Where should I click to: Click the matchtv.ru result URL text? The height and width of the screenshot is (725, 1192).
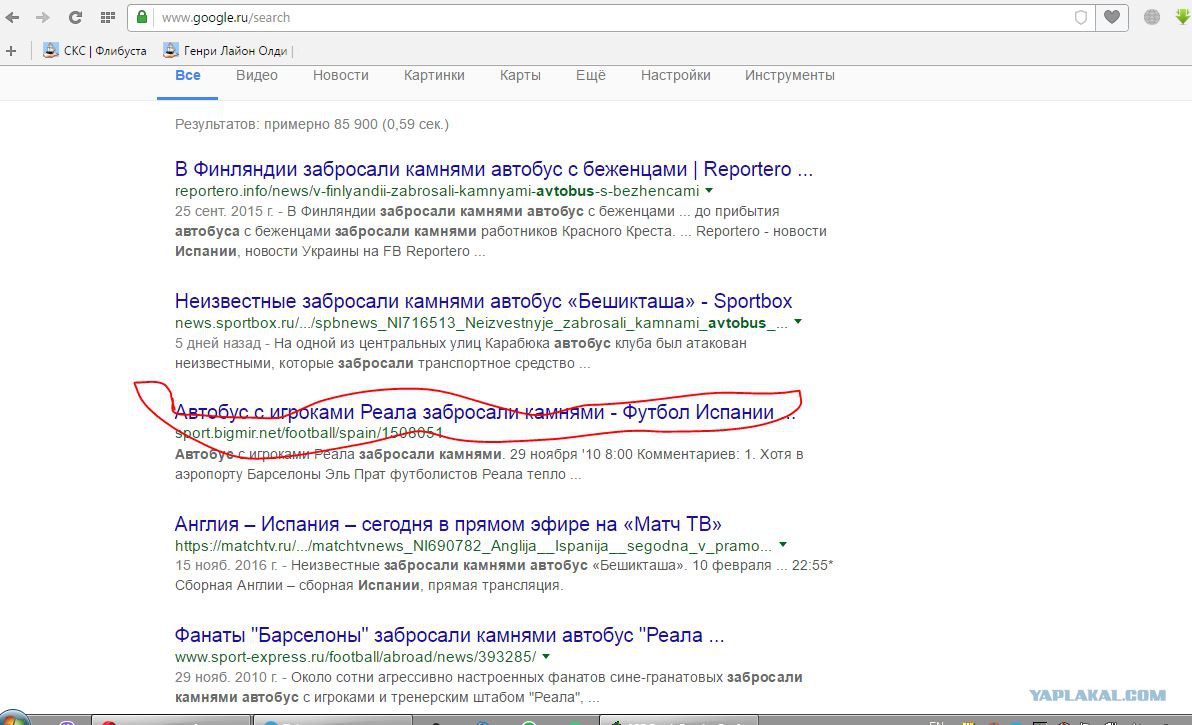(x=474, y=546)
